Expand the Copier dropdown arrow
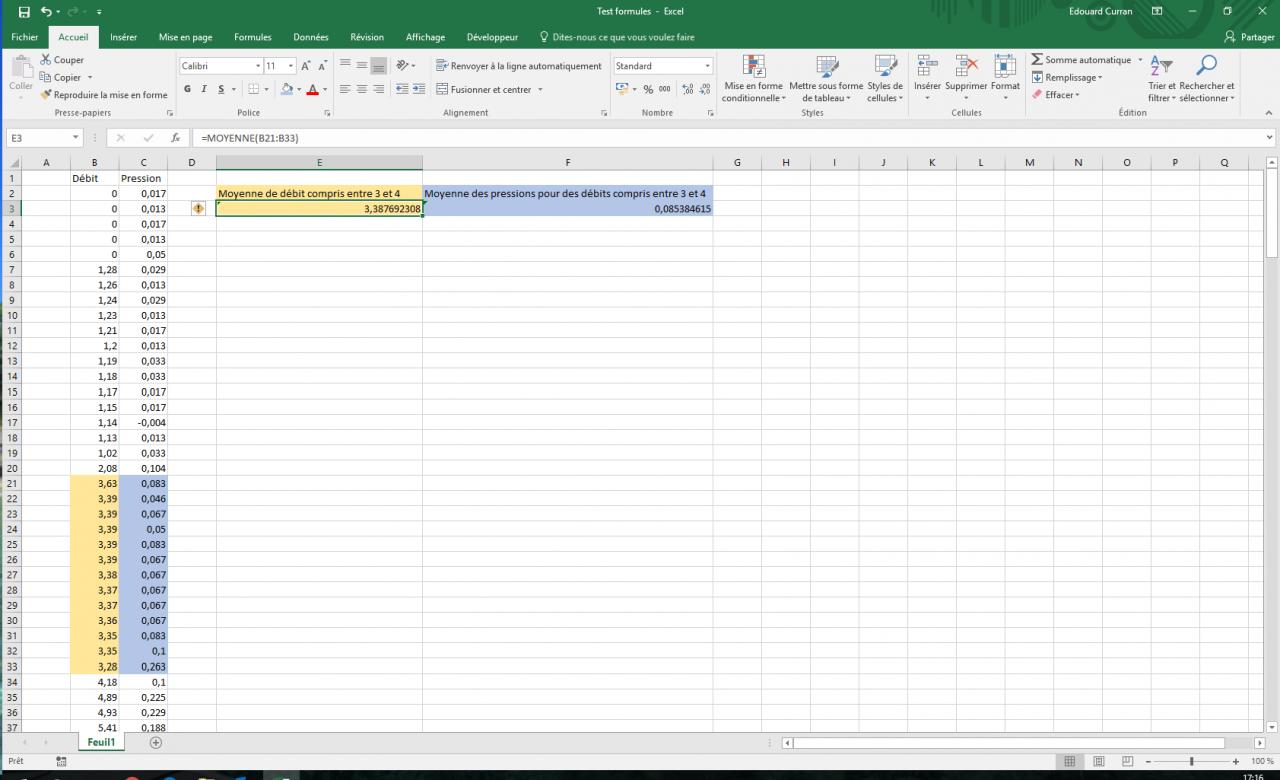Viewport: 1280px width, 780px height. click(x=89, y=77)
